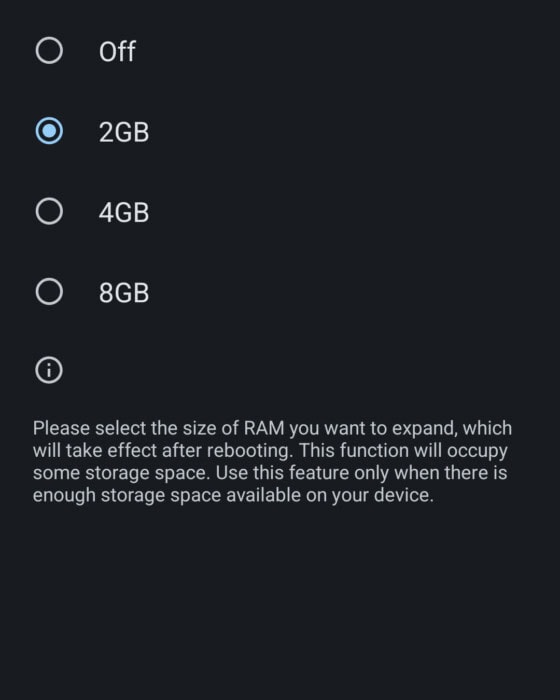Image resolution: width=560 pixels, height=700 pixels.
Task: Select the 8GB radio button circle
Action: coord(49,292)
